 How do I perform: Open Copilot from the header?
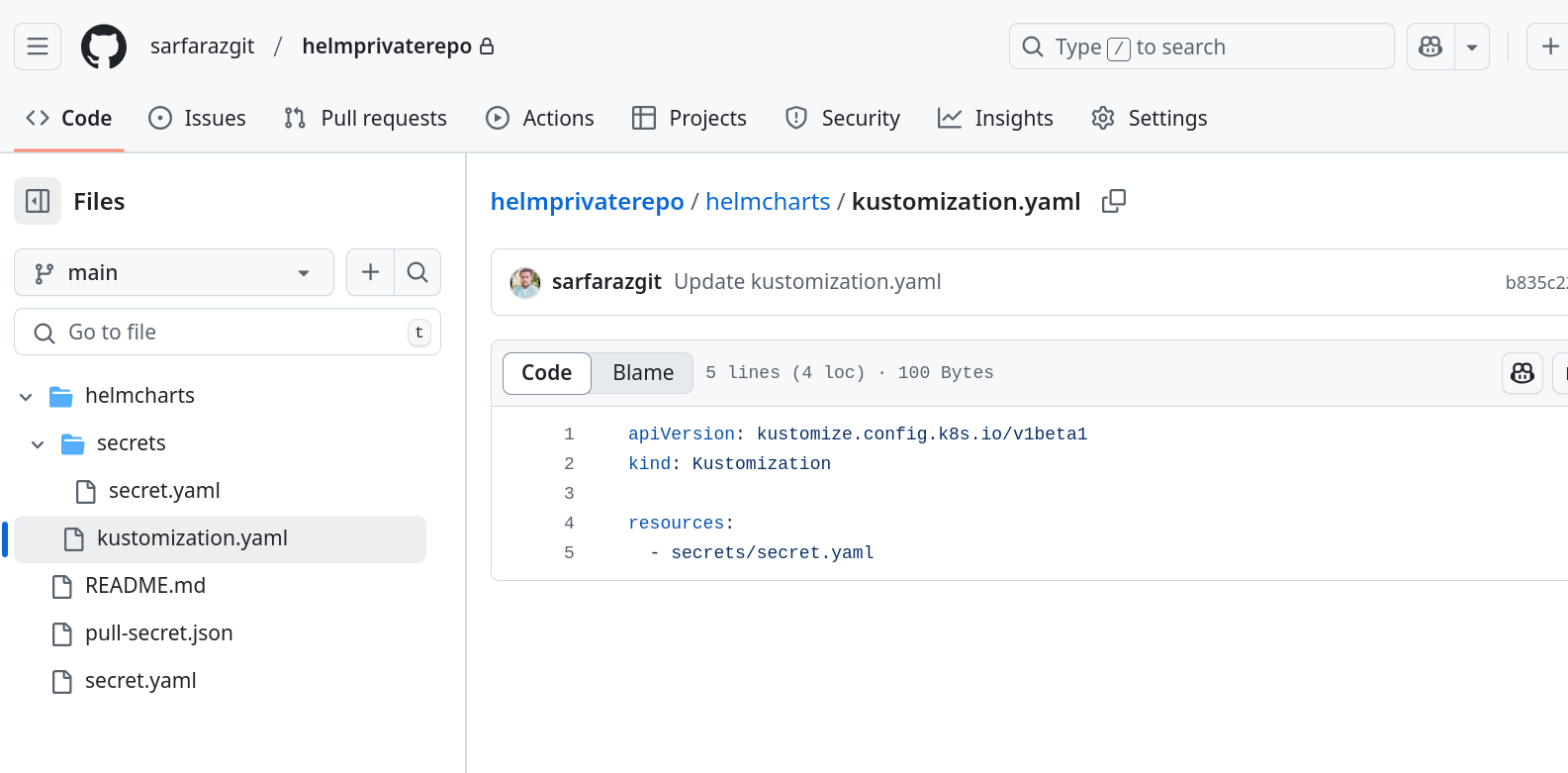(1430, 47)
